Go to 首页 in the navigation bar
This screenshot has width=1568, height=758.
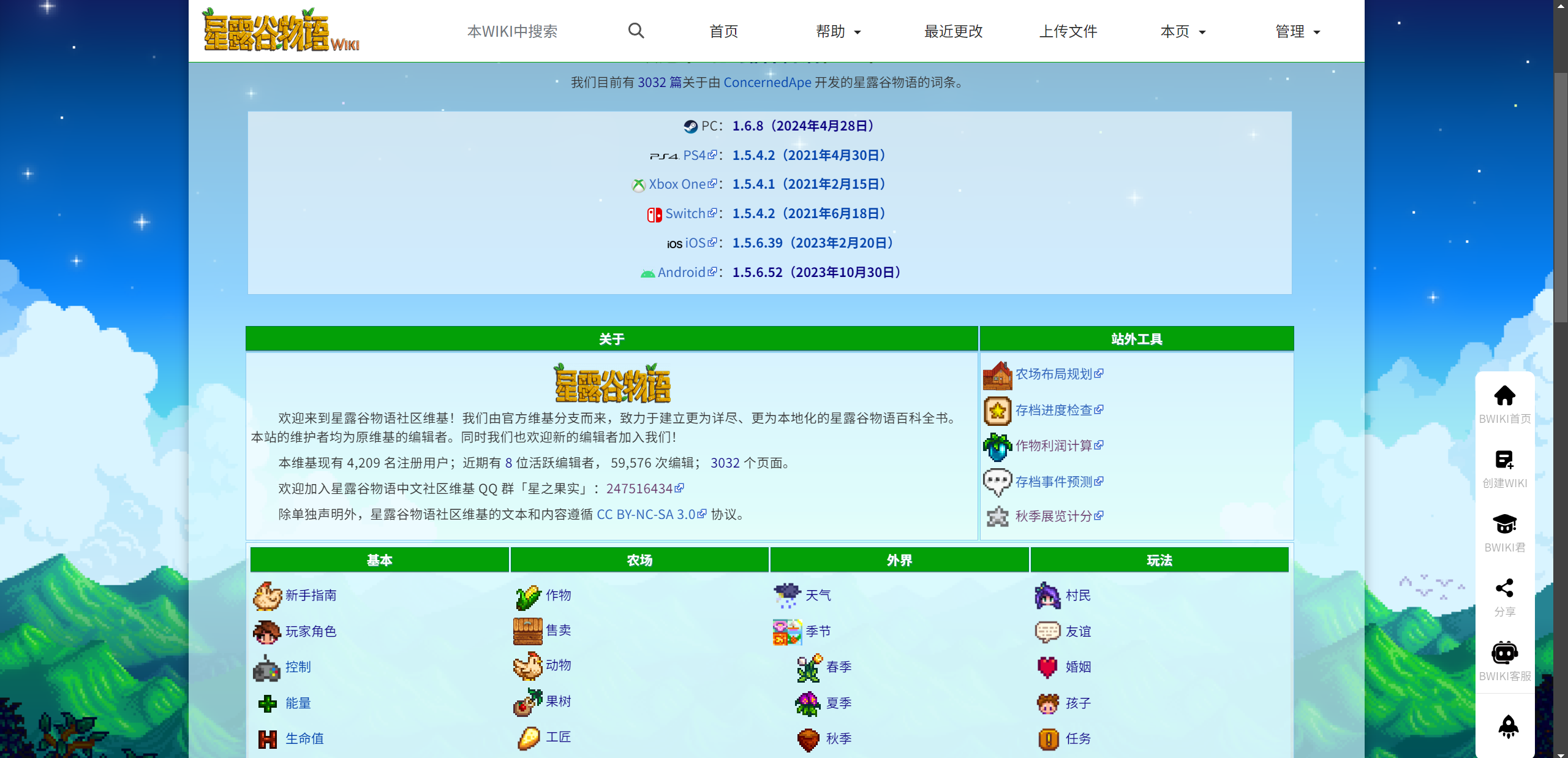point(723,31)
